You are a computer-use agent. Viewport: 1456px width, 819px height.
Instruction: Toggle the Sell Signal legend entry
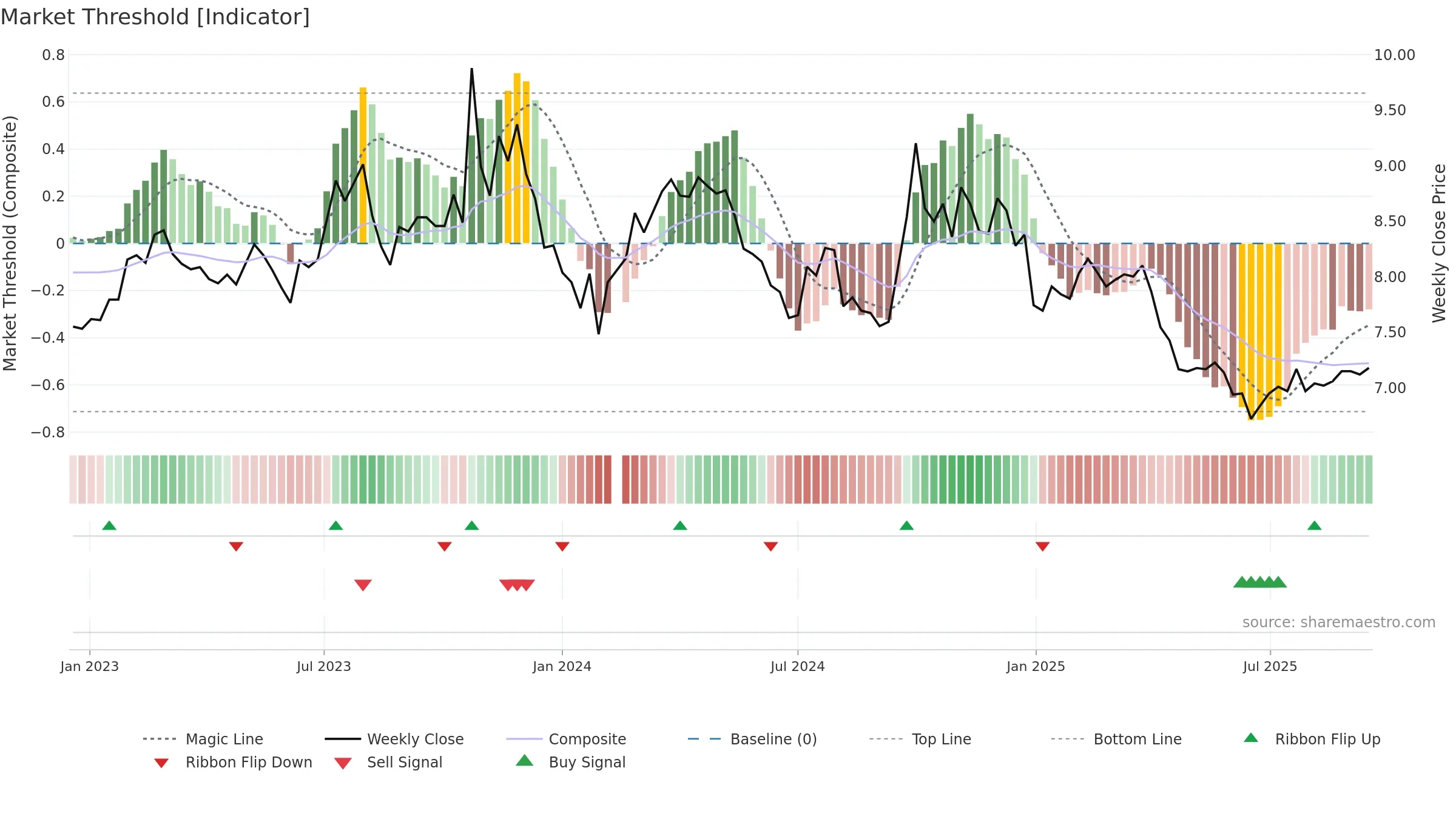tap(388, 762)
